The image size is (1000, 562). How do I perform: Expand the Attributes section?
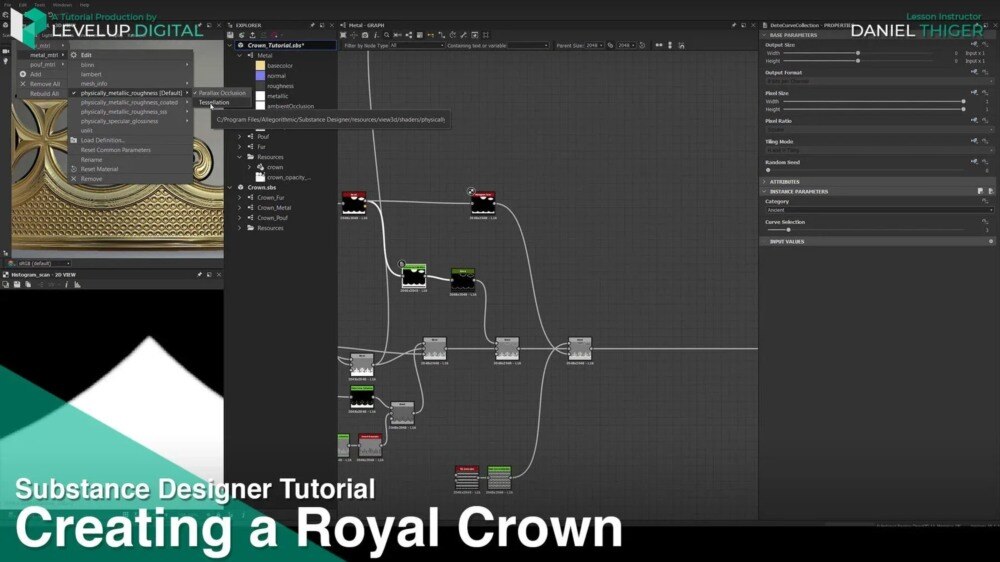click(x=764, y=182)
